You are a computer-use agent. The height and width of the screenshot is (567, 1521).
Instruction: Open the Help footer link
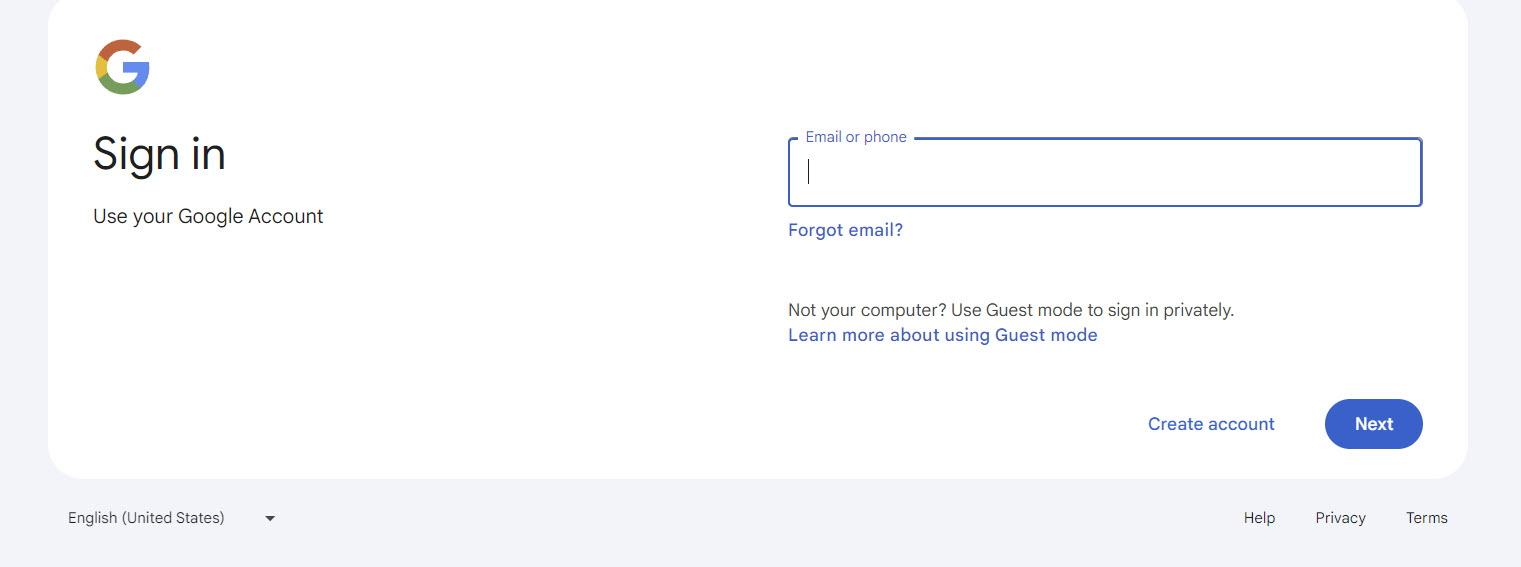click(1259, 518)
